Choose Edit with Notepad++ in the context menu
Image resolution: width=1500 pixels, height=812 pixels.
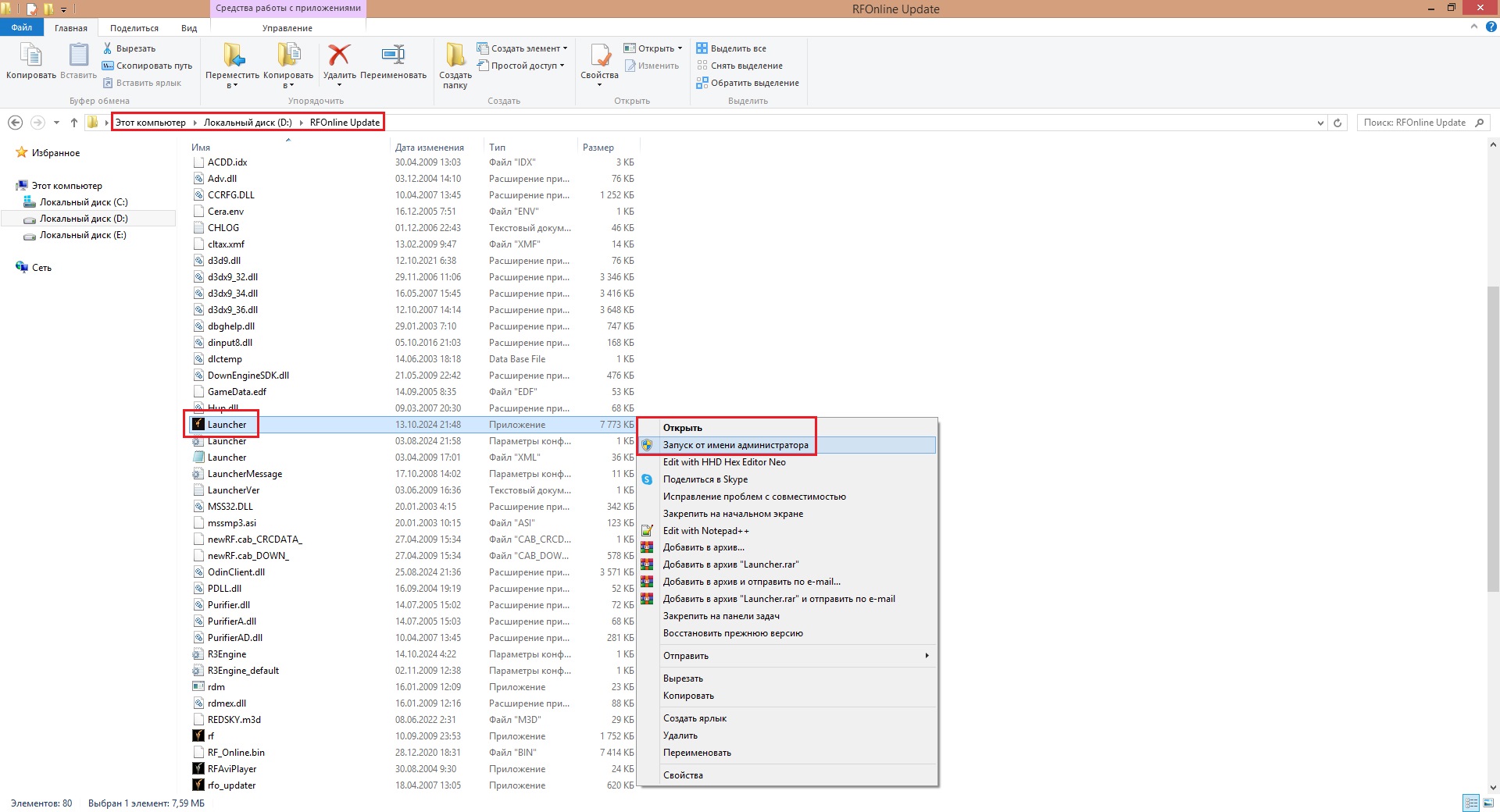[x=706, y=531]
